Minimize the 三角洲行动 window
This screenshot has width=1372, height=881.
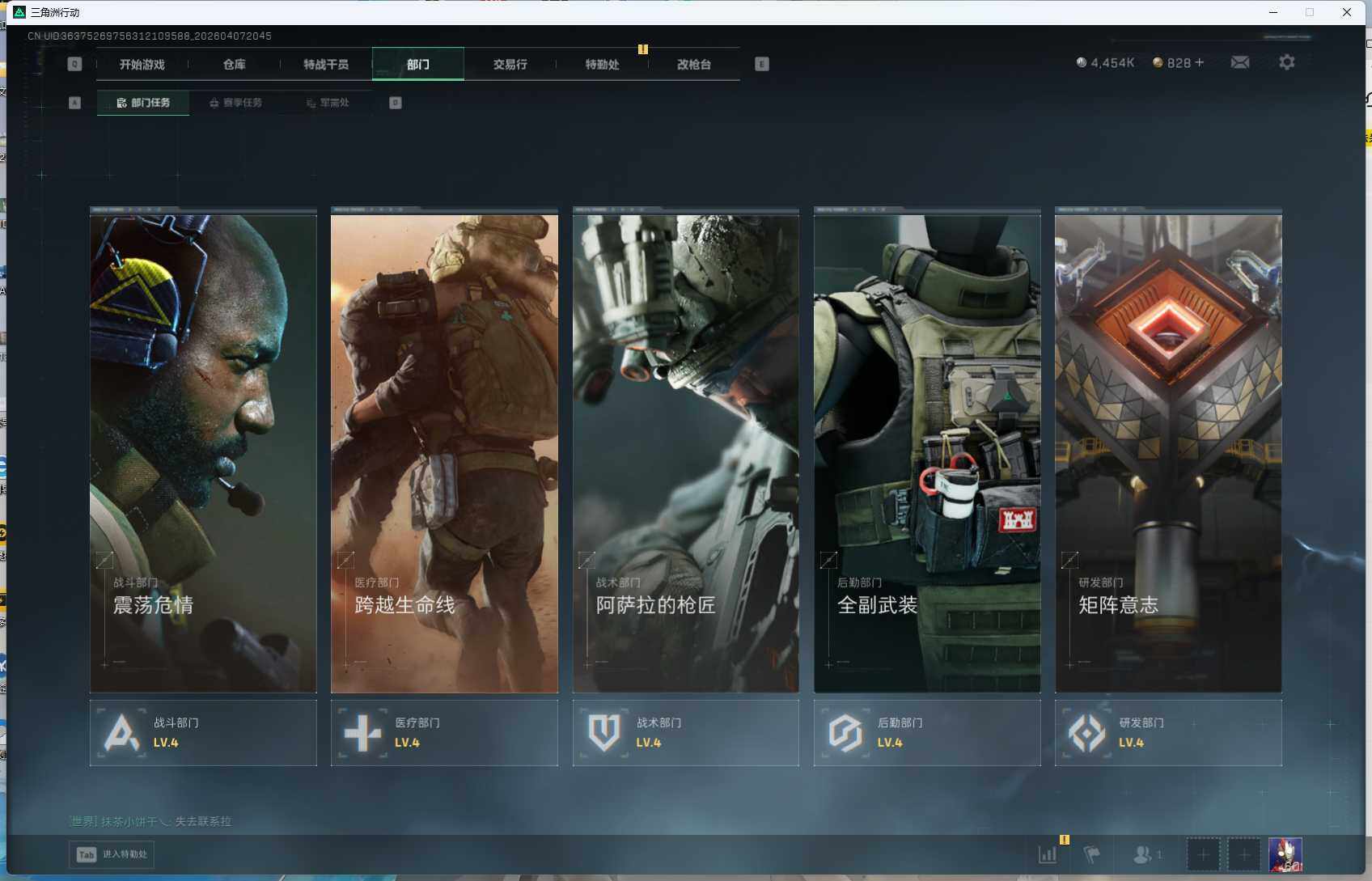click(1273, 12)
